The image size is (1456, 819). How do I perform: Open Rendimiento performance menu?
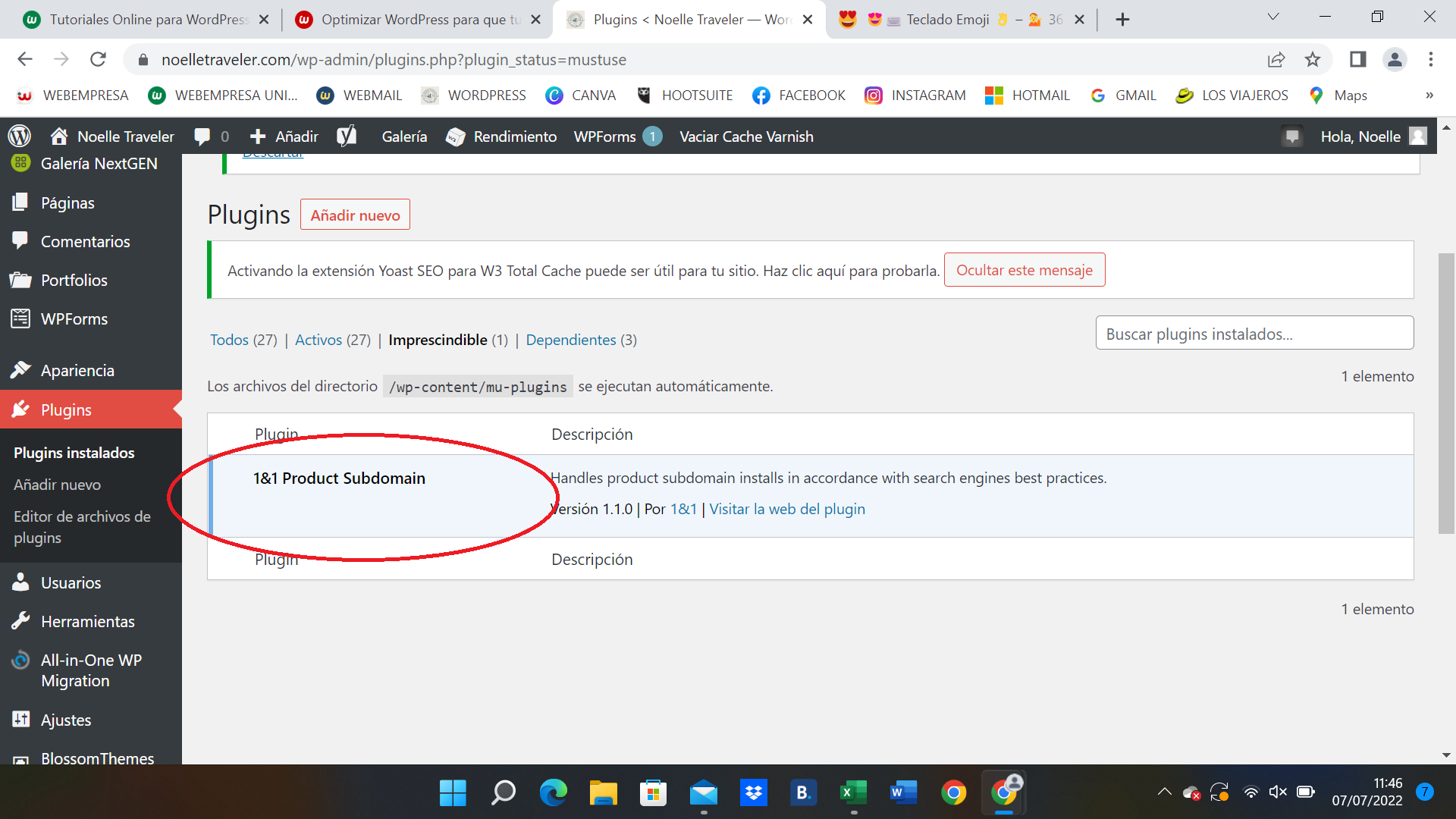[x=500, y=136]
